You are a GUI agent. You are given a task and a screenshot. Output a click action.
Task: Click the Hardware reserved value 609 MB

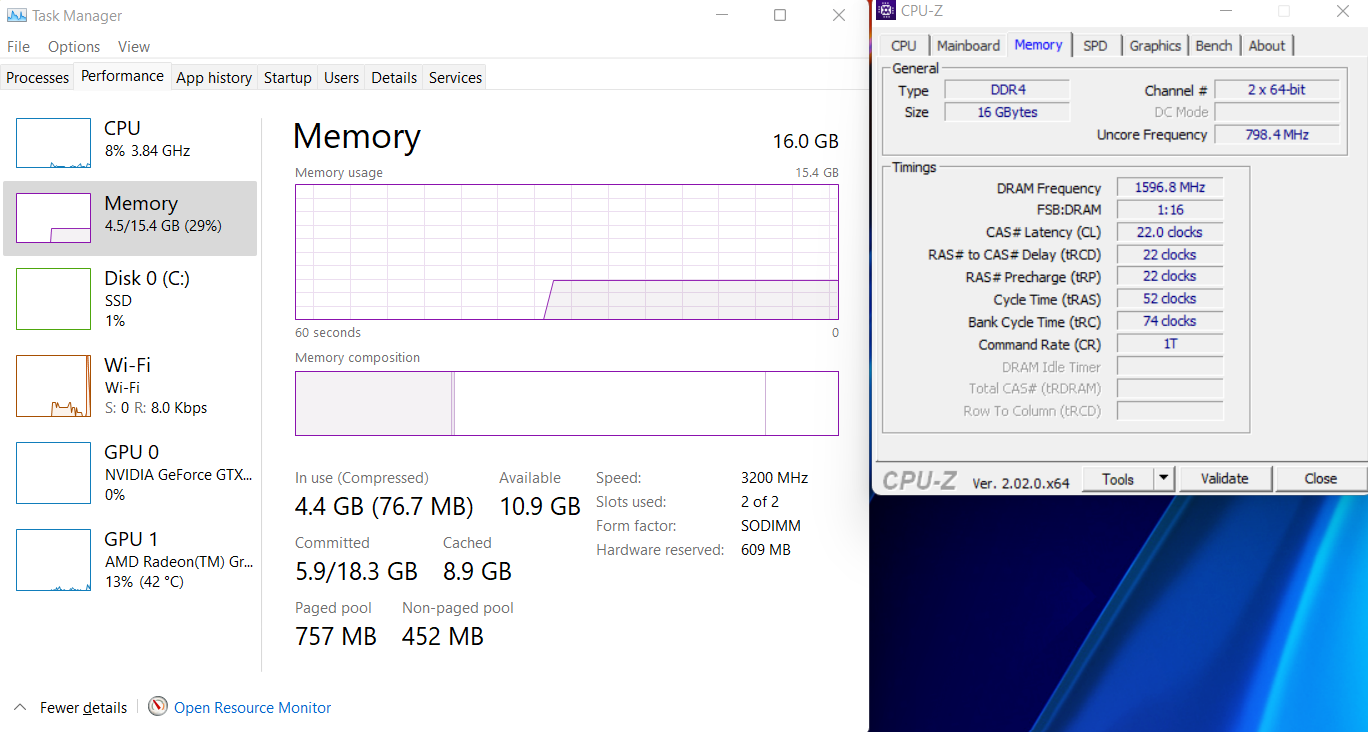click(766, 550)
